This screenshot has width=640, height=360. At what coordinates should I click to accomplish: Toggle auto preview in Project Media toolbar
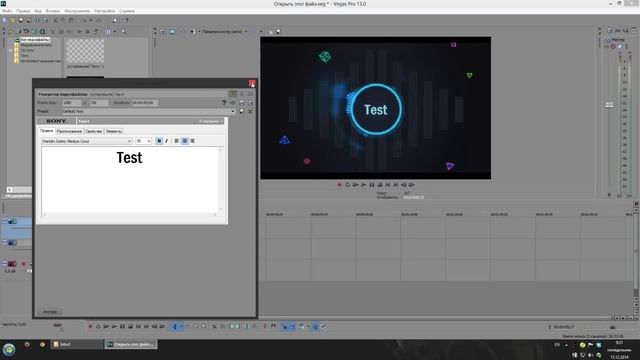pos(95,31)
